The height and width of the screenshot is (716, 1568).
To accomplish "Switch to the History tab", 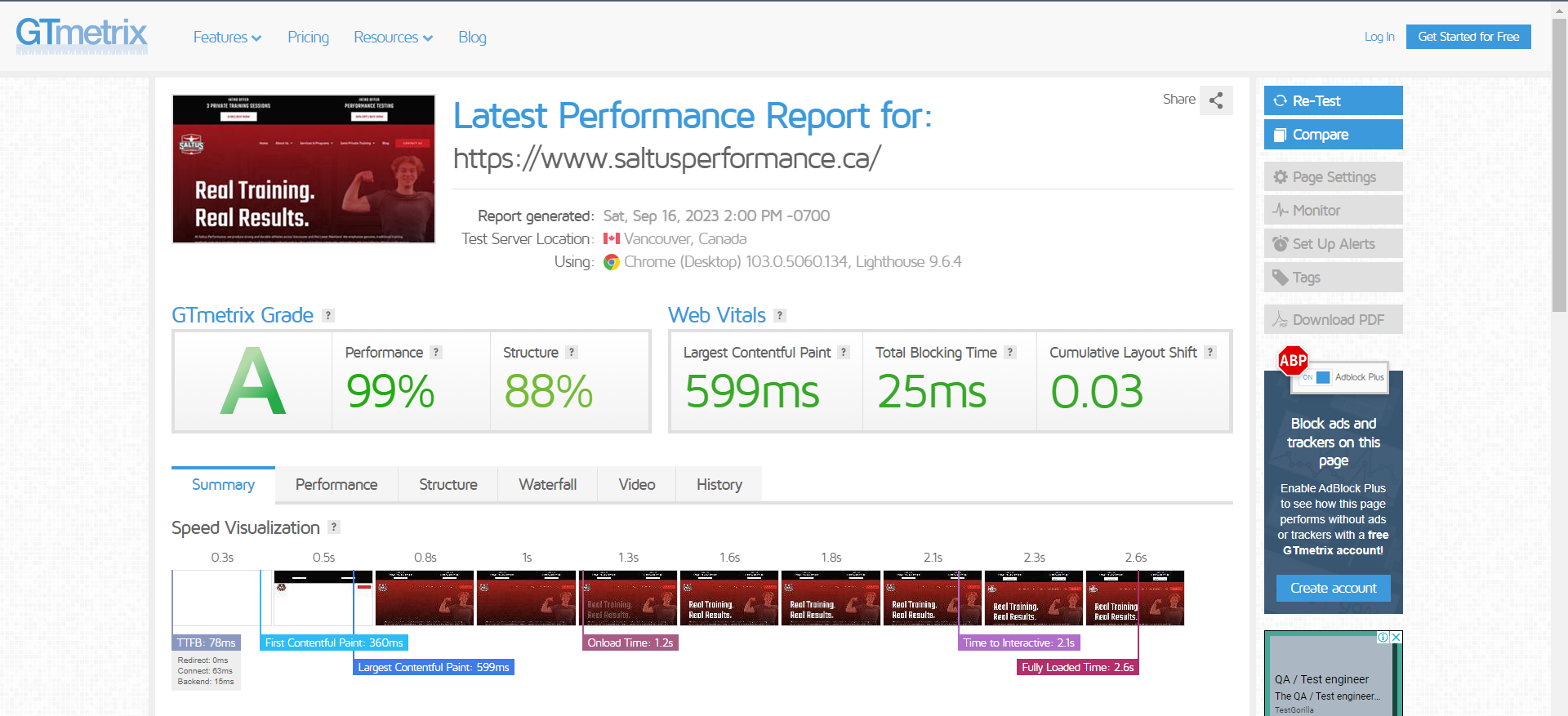I will pyautogui.click(x=719, y=485).
